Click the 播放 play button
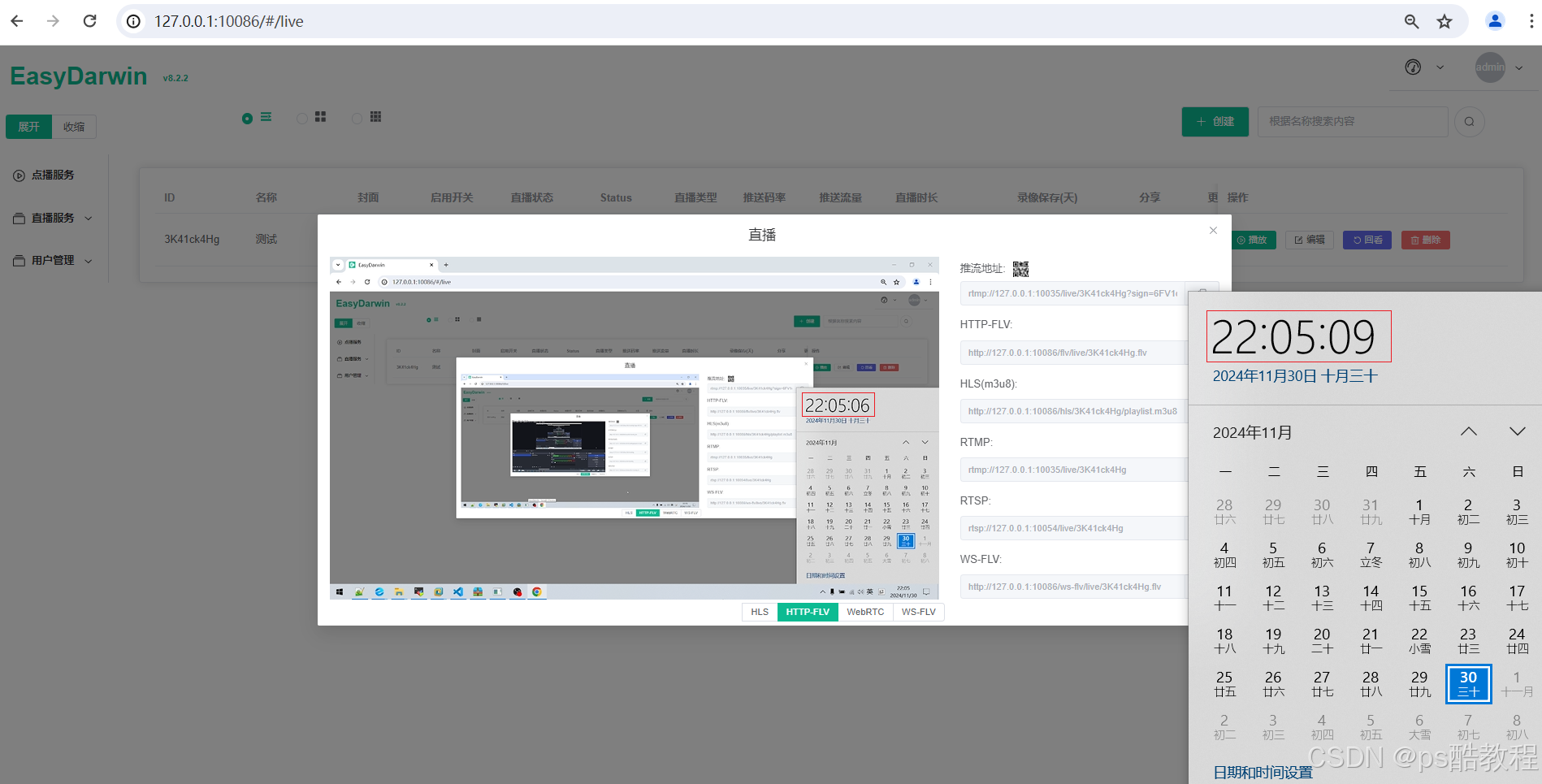The image size is (1542, 784). tap(1252, 240)
